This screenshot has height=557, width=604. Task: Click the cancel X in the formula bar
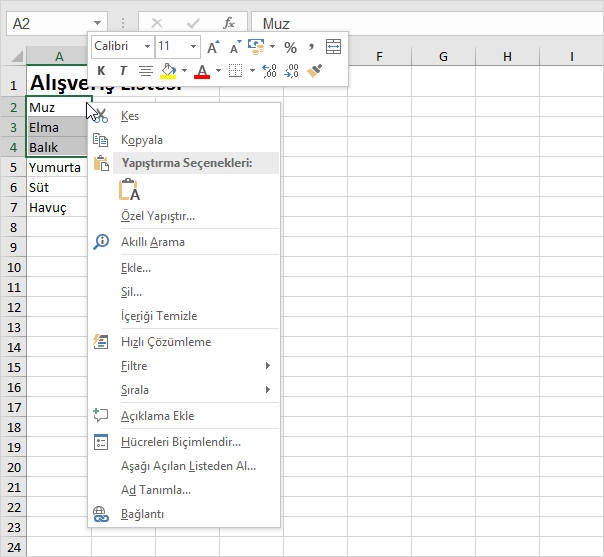tap(157, 23)
